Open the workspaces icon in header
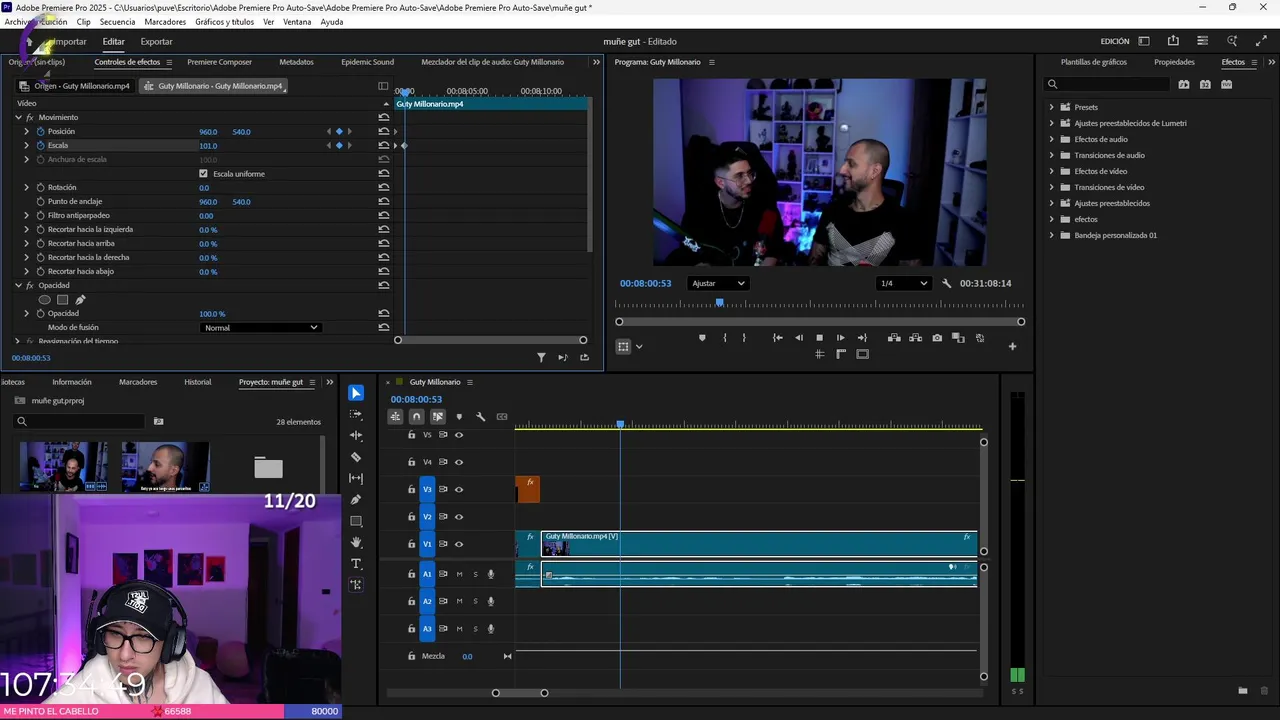Image resolution: width=1280 pixels, height=720 pixels. point(1143,41)
